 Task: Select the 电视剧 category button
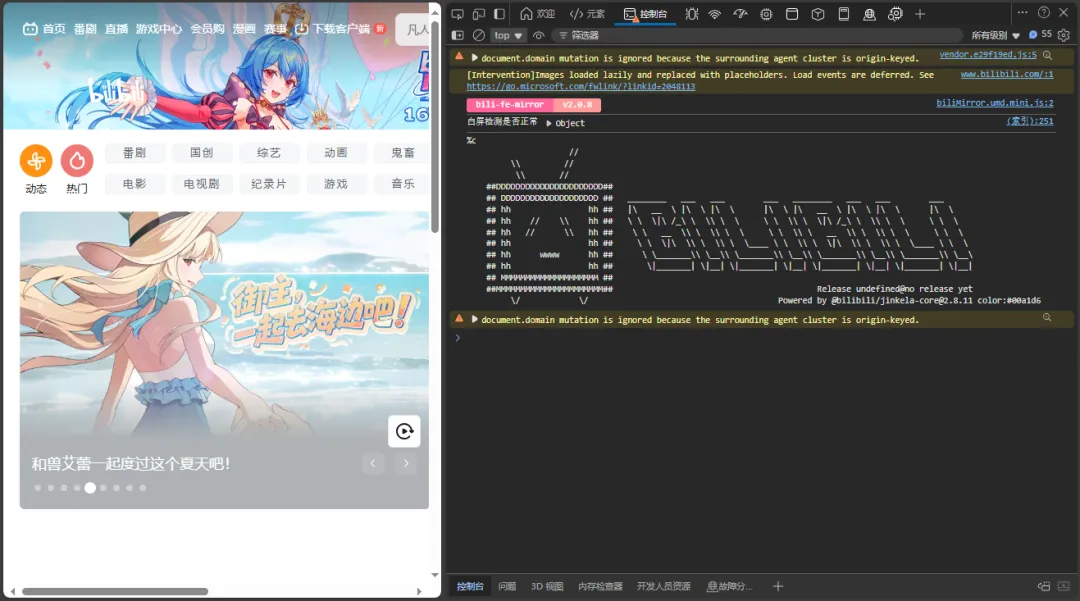pos(201,184)
